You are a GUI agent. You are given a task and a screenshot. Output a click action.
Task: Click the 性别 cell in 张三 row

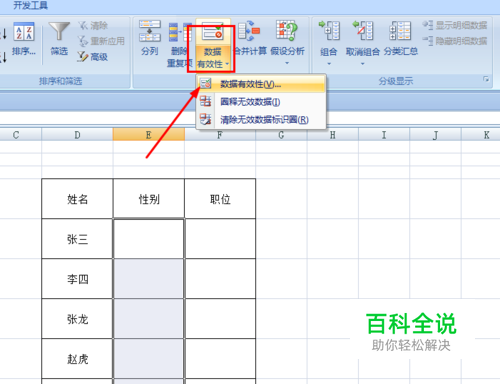[149, 239]
